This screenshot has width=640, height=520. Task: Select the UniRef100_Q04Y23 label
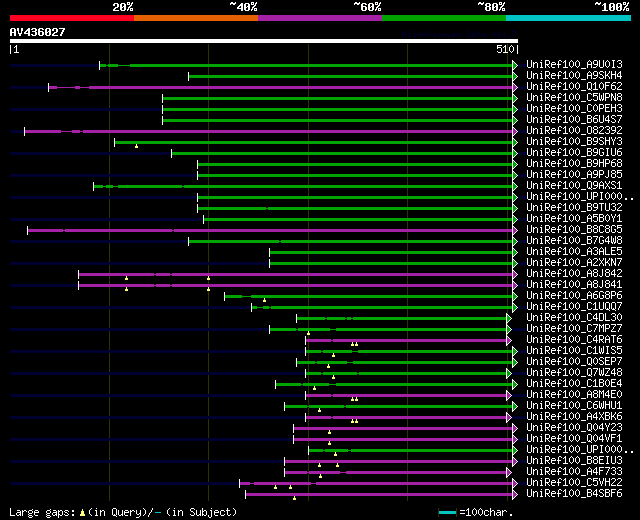coord(574,428)
